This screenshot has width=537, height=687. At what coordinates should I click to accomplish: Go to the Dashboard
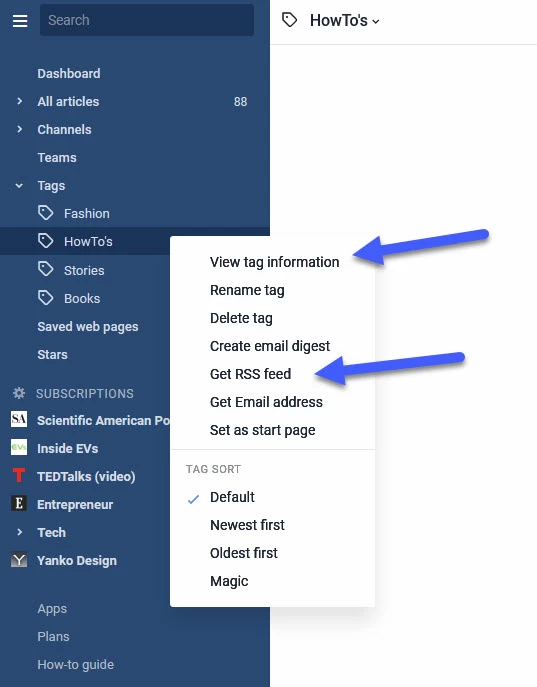point(69,73)
